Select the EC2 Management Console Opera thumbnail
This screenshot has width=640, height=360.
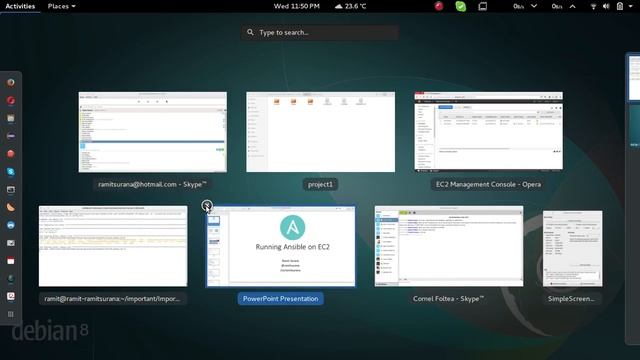pyautogui.click(x=489, y=131)
